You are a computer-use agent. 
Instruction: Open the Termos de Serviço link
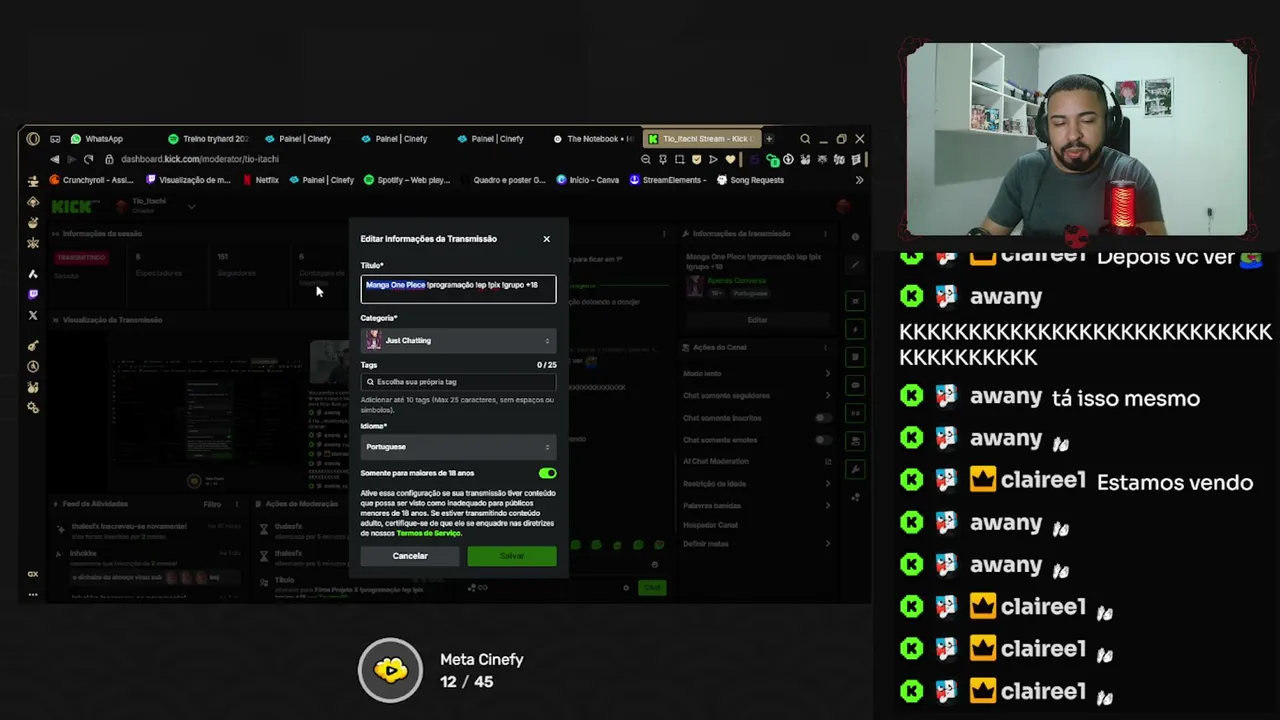pyautogui.click(x=429, y=533)
